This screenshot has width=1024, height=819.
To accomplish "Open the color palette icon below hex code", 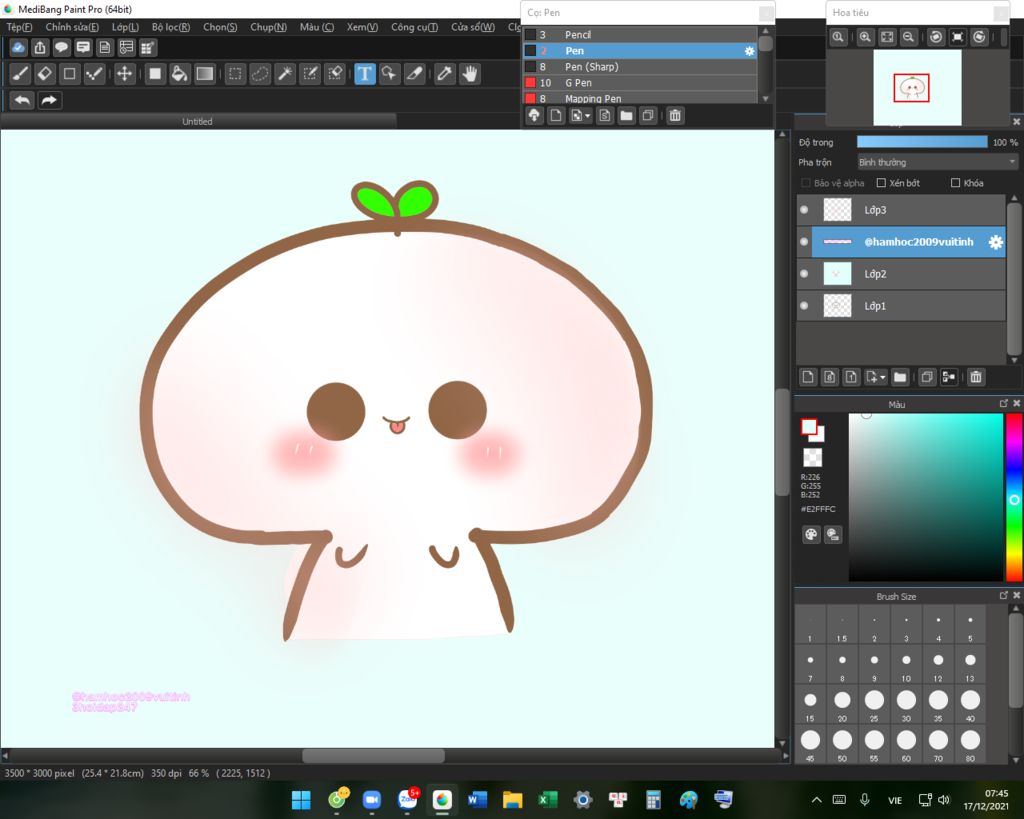I will coord(811,535).
